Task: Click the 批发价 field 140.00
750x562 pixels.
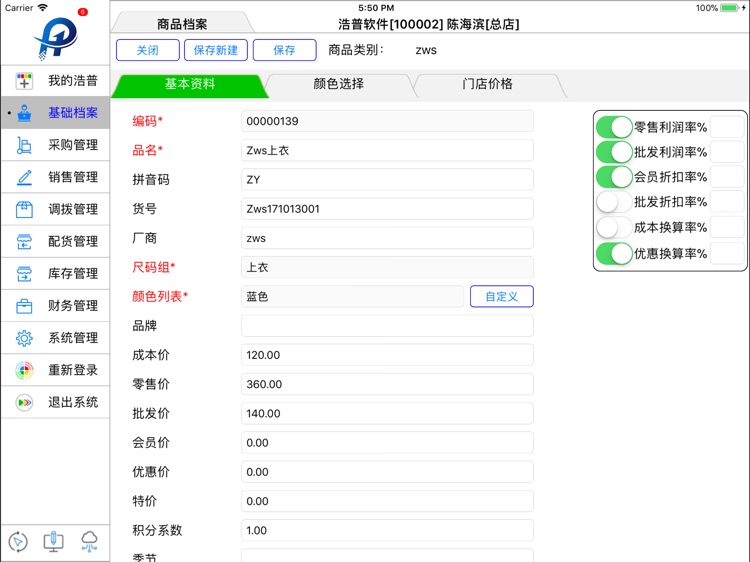Action: tap(387, 413)
